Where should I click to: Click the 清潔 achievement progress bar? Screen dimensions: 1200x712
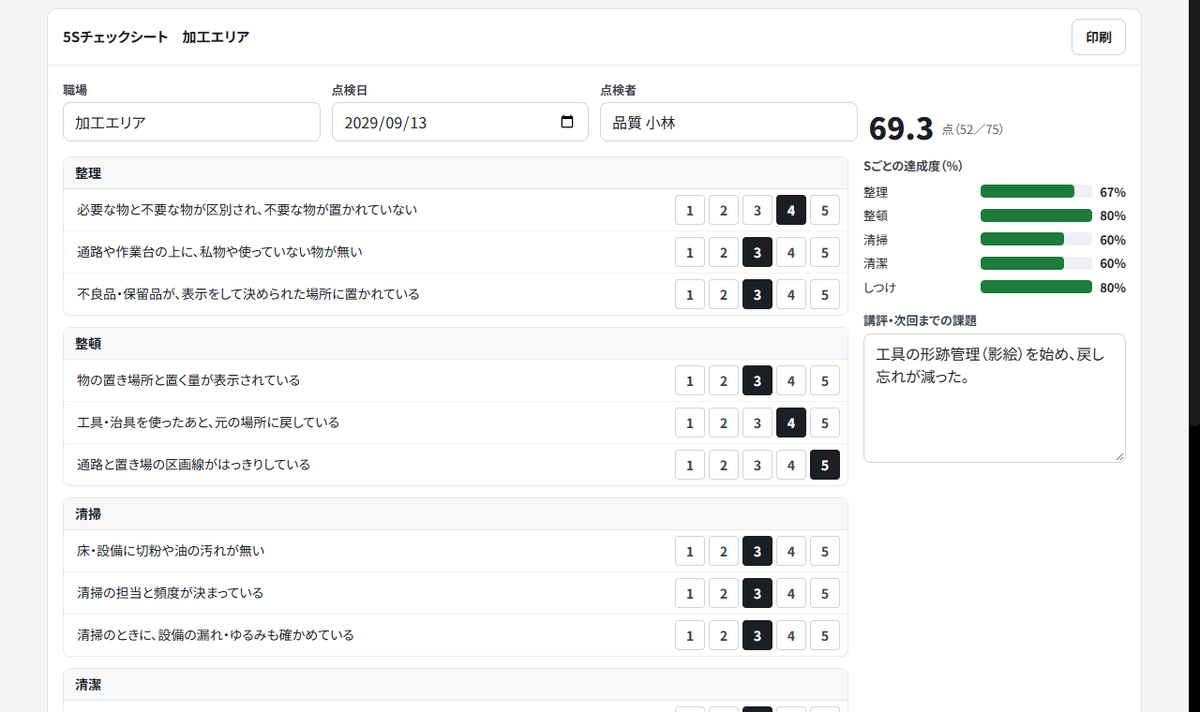(x=1036, y=263)
